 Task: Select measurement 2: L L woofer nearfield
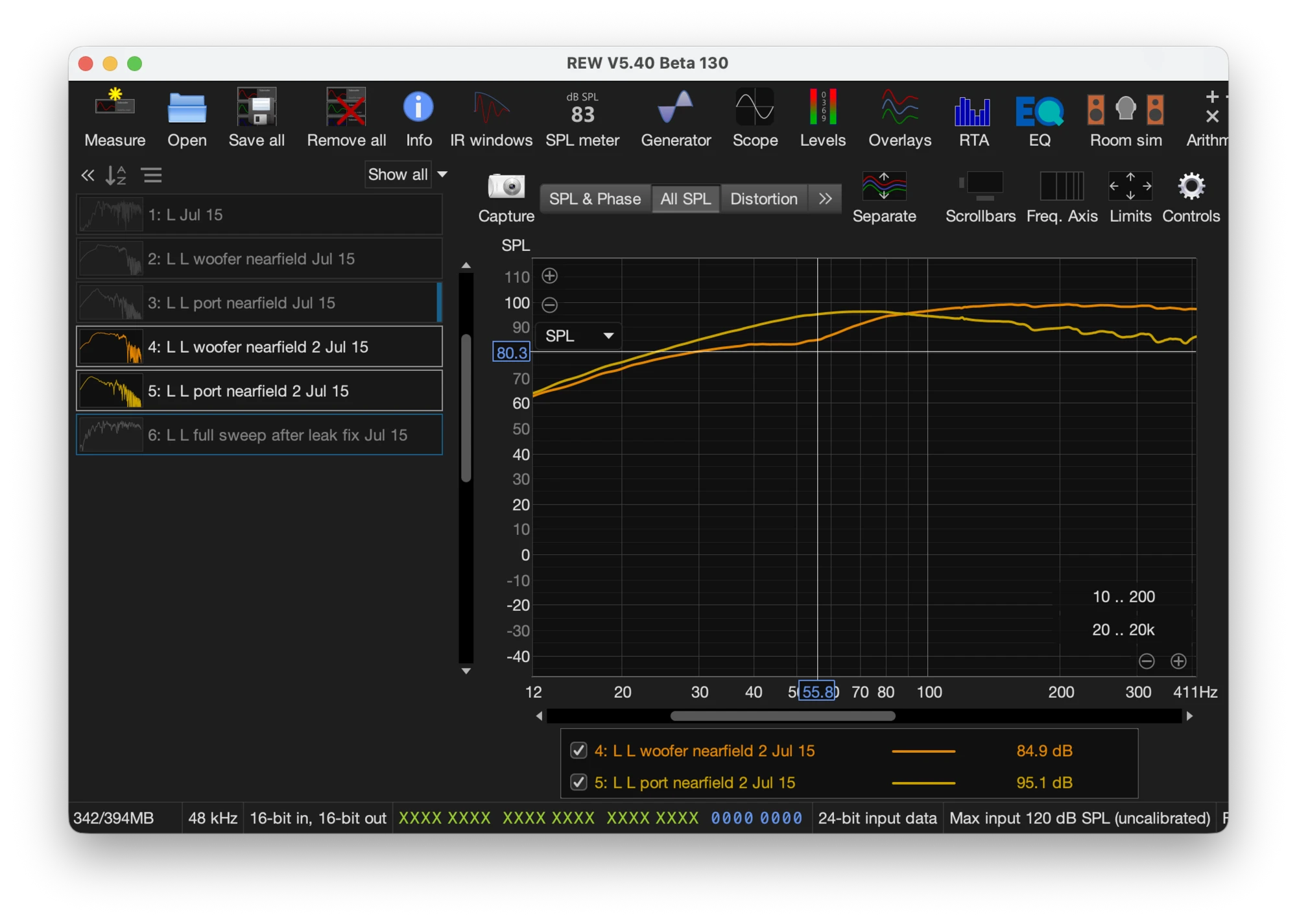tap(259, 259)
